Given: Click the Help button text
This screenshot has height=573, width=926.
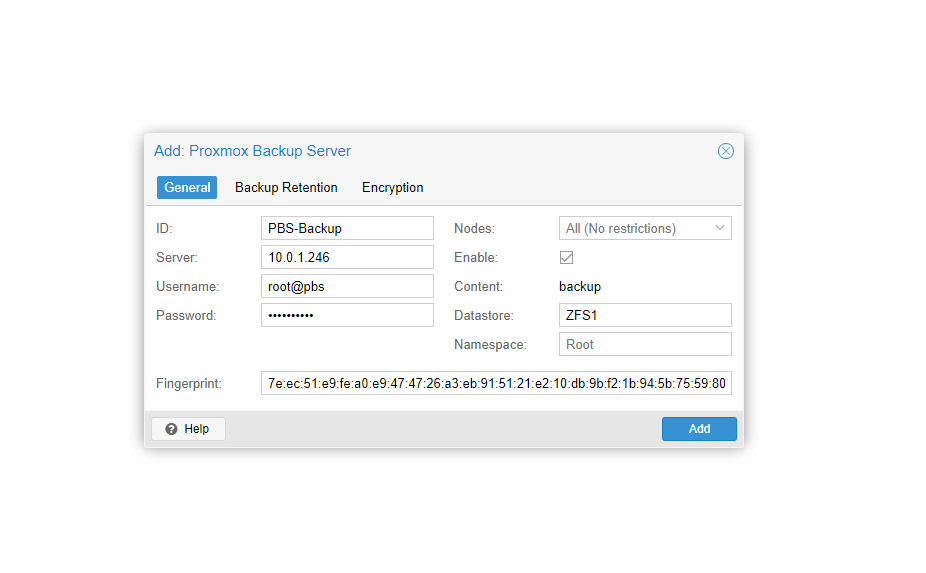Looking at the screenshot, I should [197, 429].
